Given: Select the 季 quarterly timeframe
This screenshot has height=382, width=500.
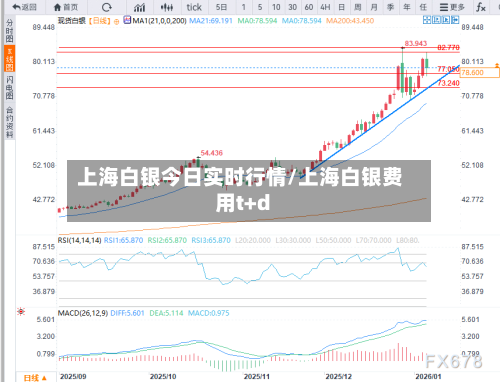Looking at the screenshot, I should click(390, 7).
